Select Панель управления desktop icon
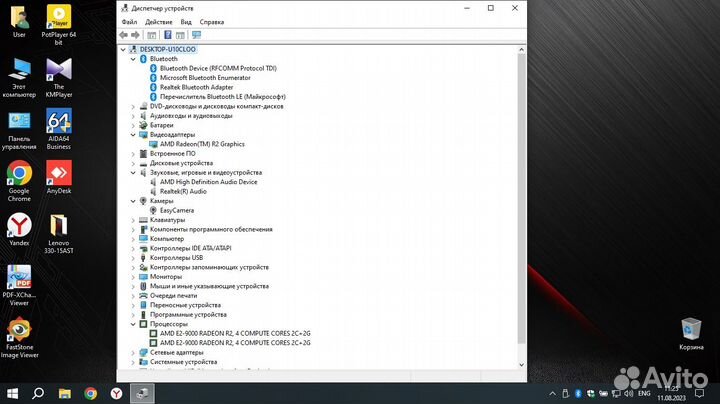 click(19, 129)
